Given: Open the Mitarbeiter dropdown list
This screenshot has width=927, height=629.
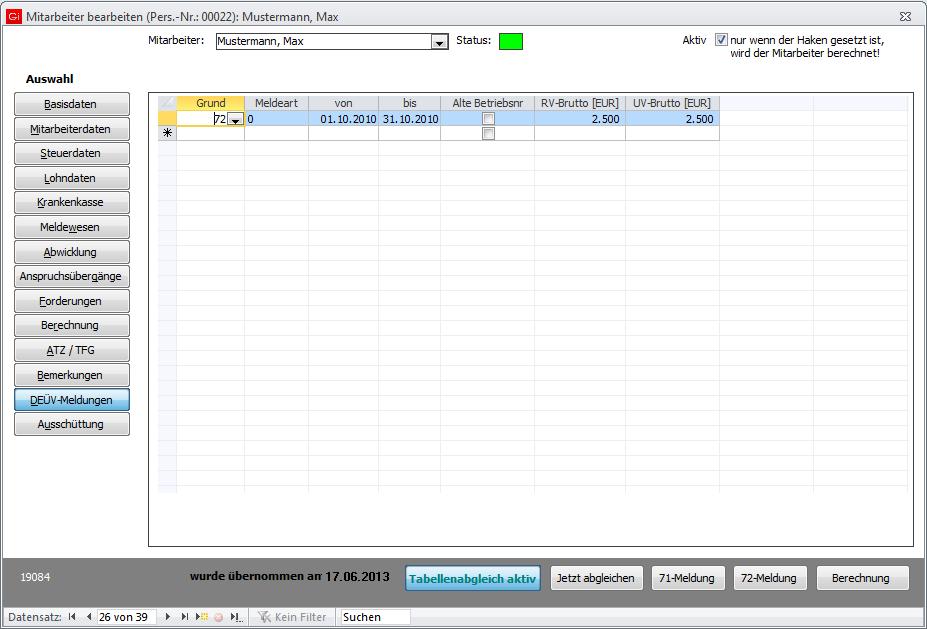Looking at the screenshot, I should [439, 42].
